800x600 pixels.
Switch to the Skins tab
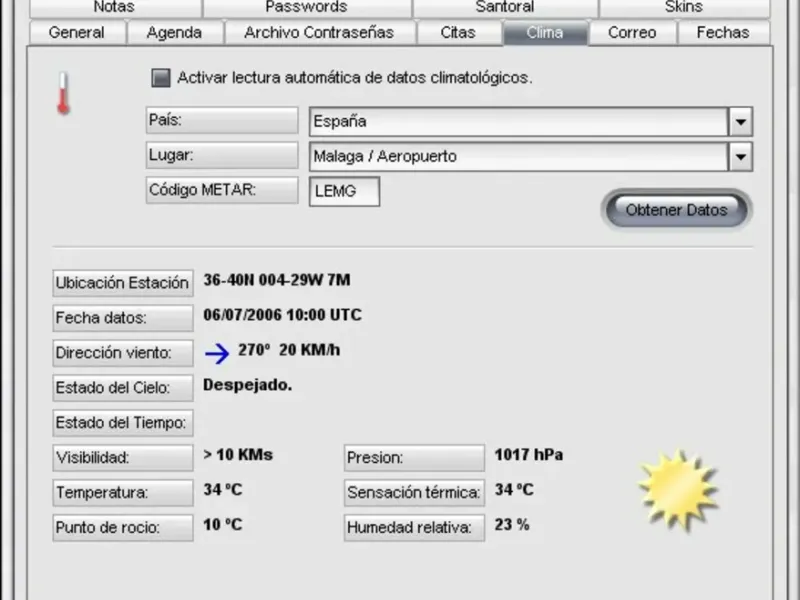(x=684, y=7)
